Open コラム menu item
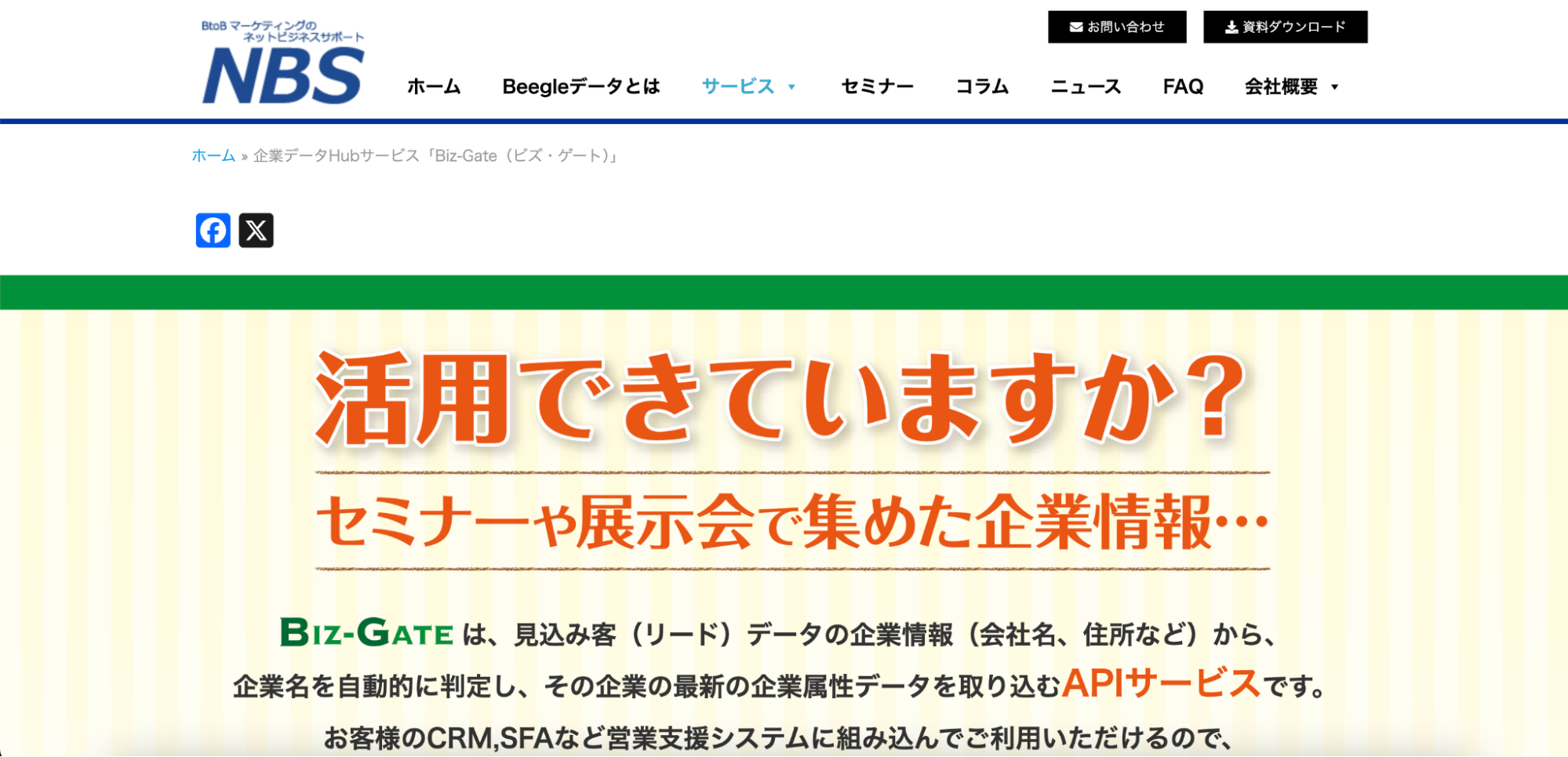 pyautogui.click(x=982, y=86)
